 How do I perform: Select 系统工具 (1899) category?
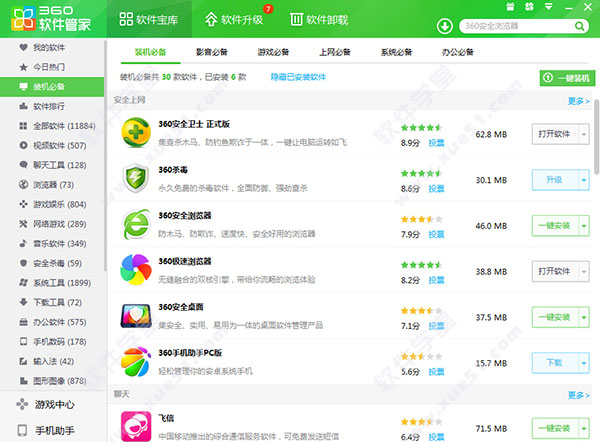(x=52, y=283)
